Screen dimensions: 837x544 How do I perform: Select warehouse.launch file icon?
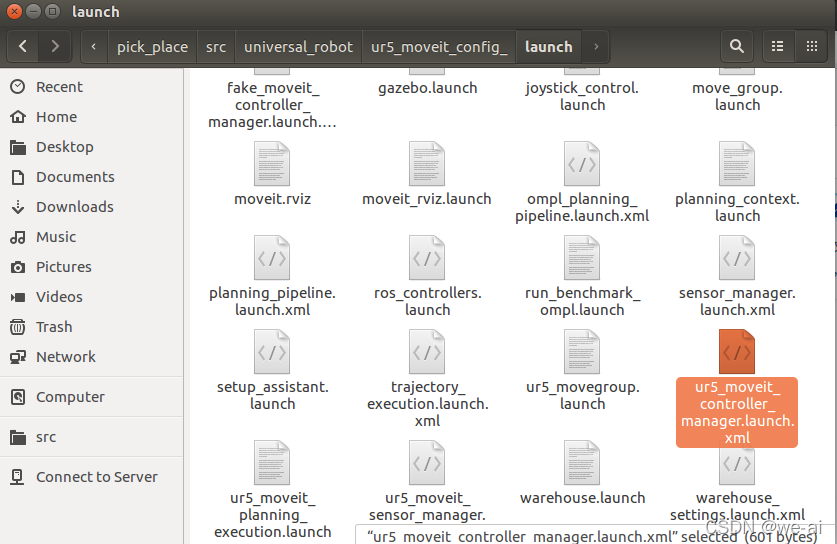click(582, 462)
